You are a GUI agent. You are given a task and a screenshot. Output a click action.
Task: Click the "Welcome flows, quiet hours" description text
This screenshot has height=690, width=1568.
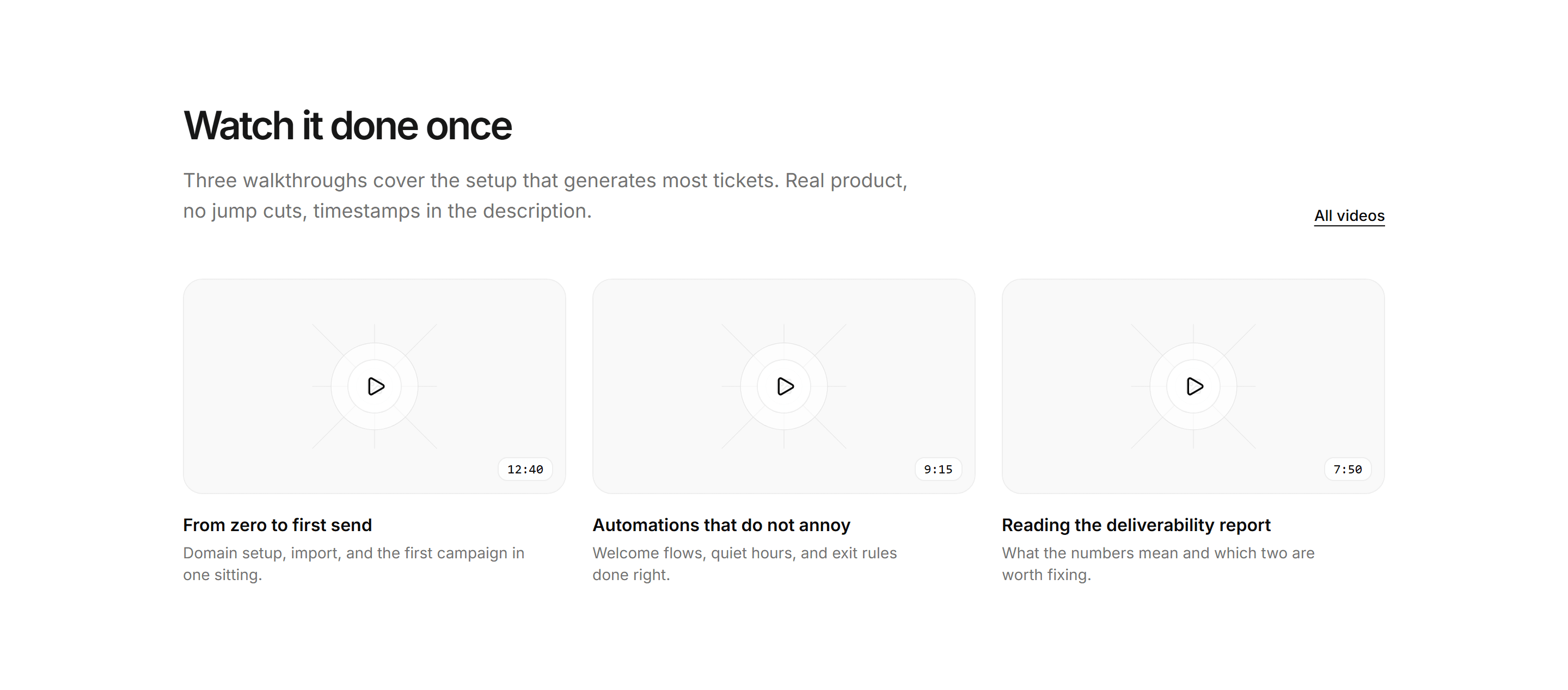[744, 563]
